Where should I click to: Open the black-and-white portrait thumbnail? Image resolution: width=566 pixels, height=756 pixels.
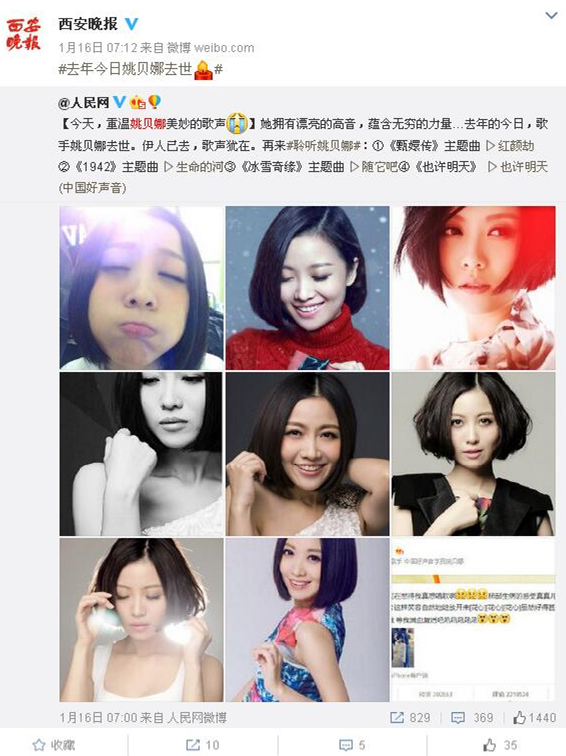(141, 454)
